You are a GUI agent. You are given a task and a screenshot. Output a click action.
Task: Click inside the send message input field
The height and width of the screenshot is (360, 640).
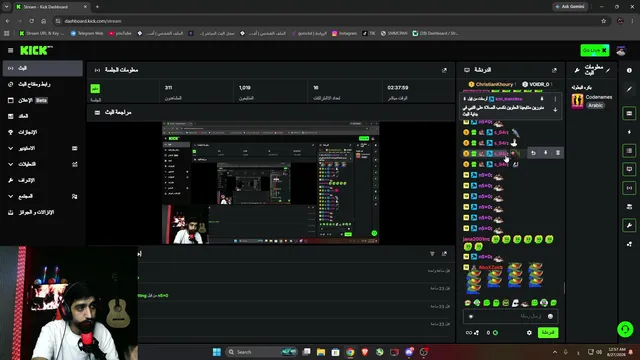[x=510, y=316]
